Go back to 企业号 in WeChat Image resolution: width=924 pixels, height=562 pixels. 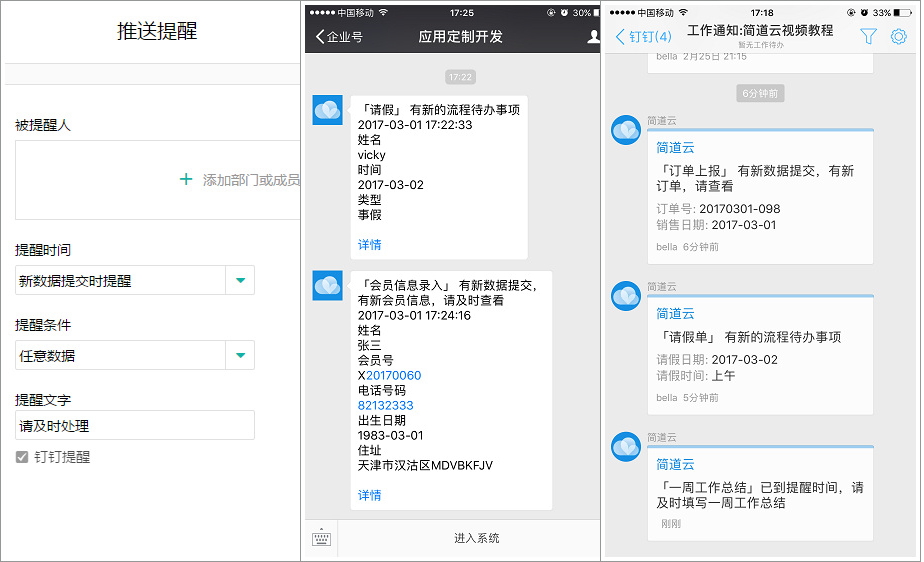pos(339,37)
